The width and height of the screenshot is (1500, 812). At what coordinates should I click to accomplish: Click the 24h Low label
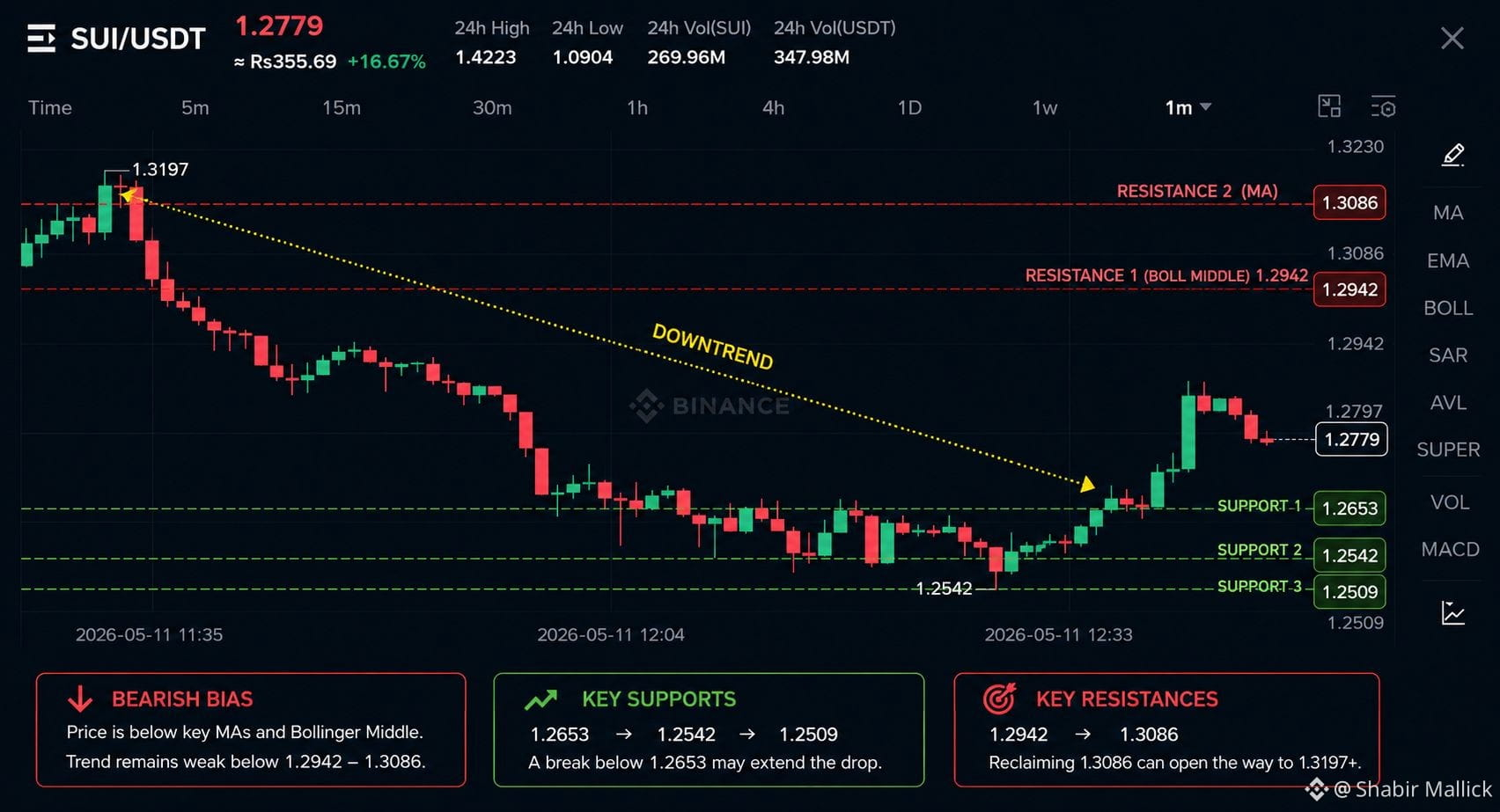(587, 28)
